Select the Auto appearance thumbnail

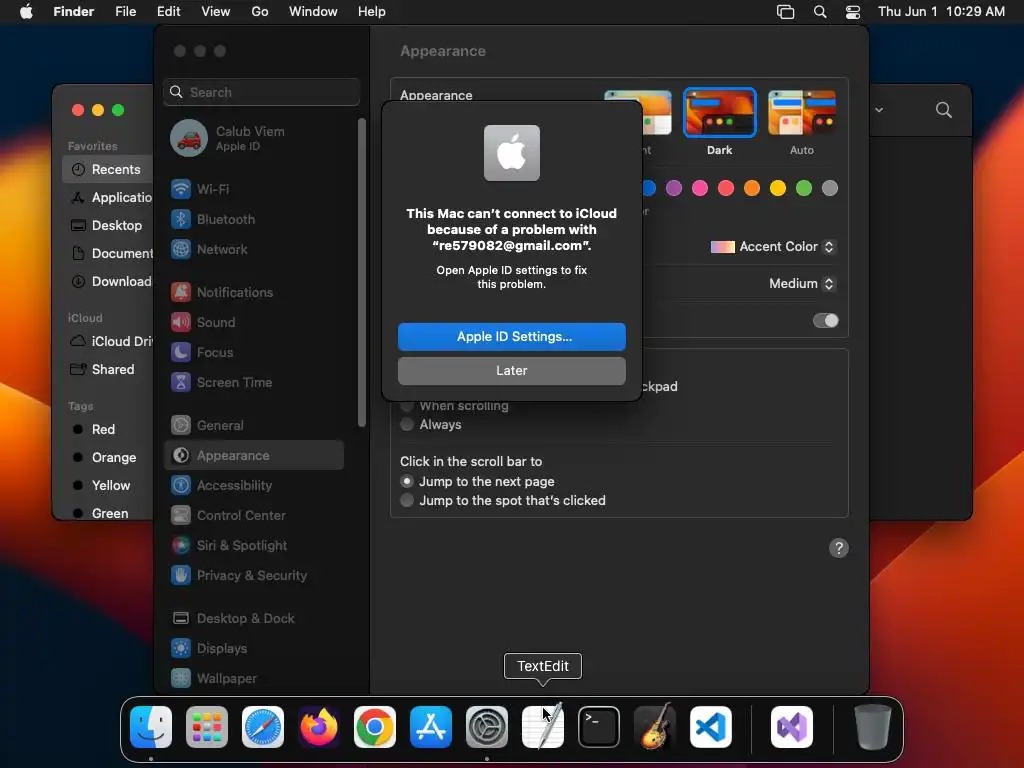click(802, 112)
